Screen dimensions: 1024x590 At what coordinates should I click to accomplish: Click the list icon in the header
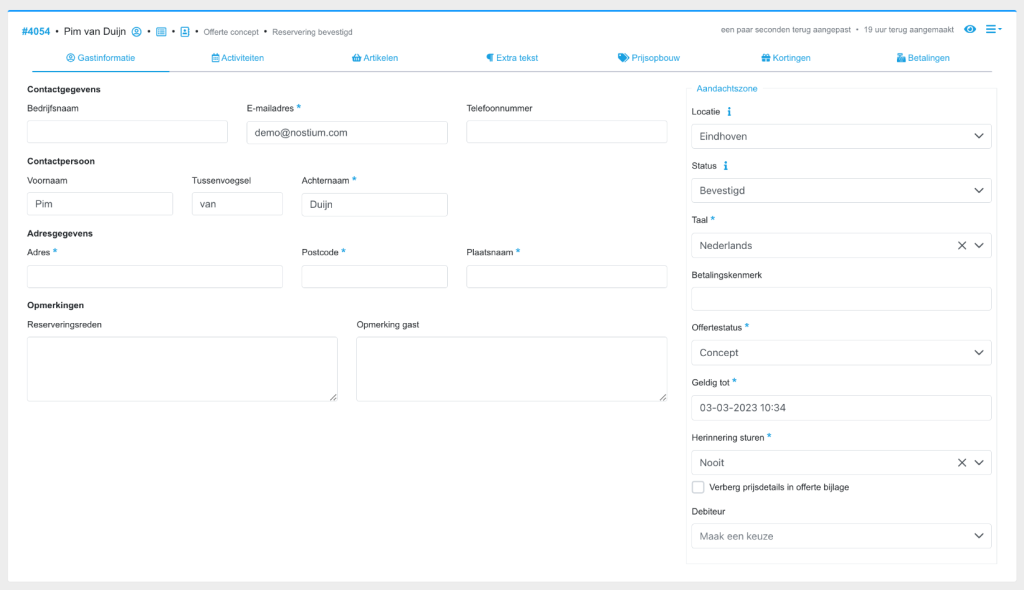[161, 32]
